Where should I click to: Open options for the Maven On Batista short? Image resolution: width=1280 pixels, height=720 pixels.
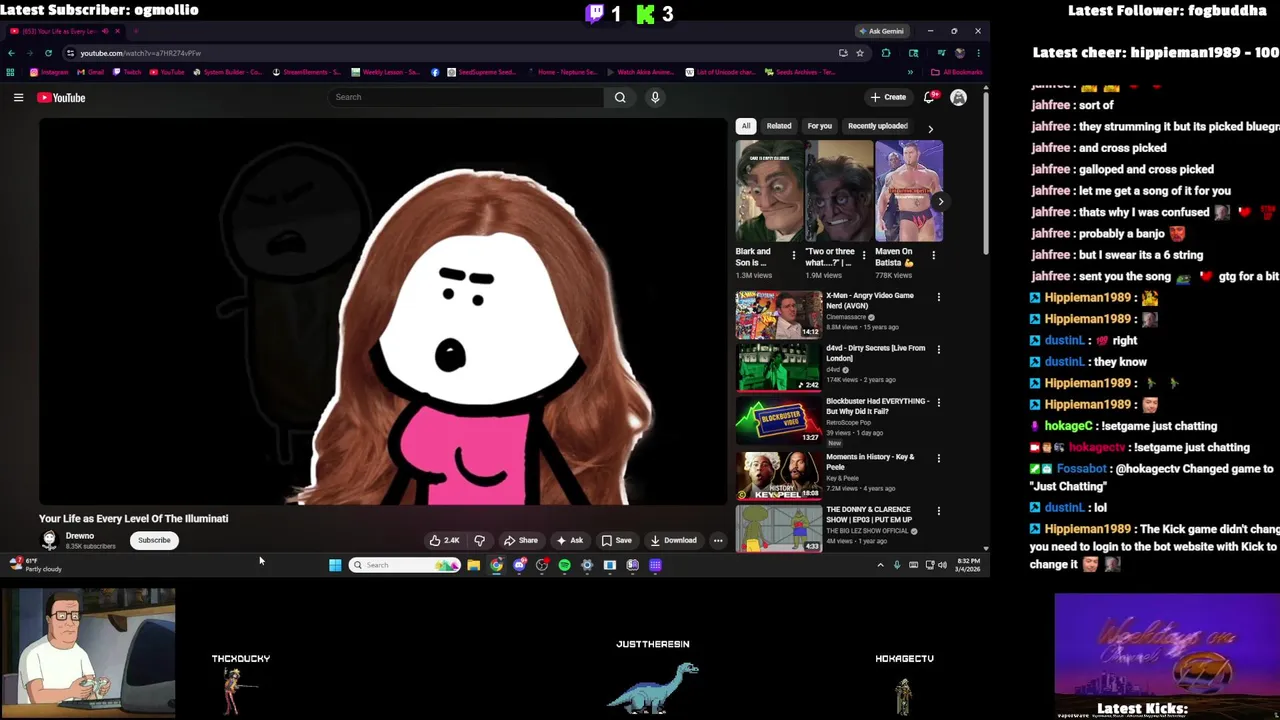[x=933, y=255]
